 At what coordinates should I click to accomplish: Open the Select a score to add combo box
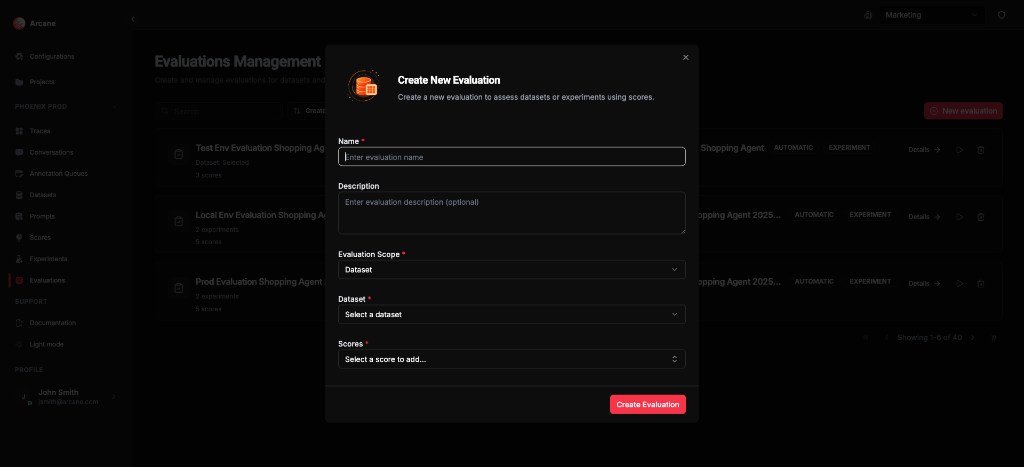tap(512, 359)
